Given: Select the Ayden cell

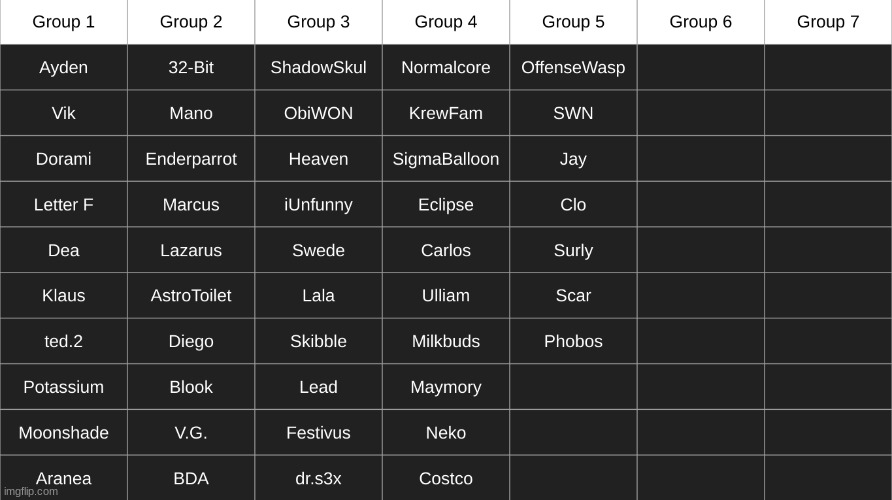Looking at the screenshot, I should coord(63,68).
